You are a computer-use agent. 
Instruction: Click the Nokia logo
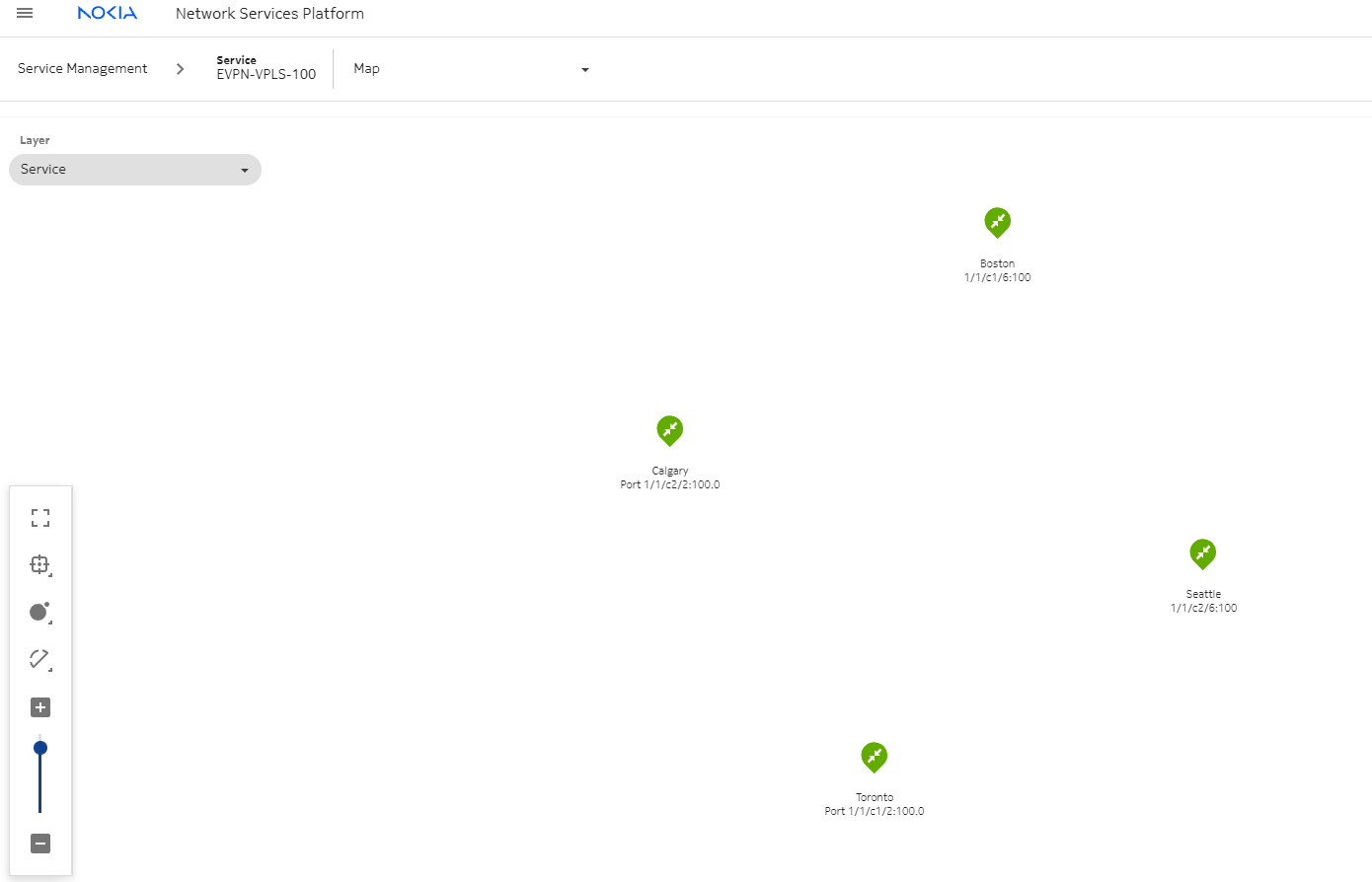point(107,14)
